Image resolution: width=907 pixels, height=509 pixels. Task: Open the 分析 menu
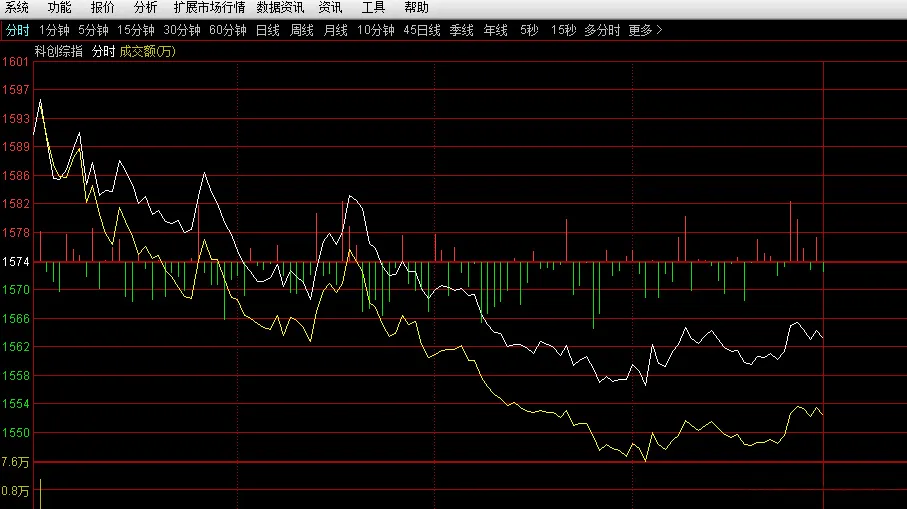click(x=145, y=8)
